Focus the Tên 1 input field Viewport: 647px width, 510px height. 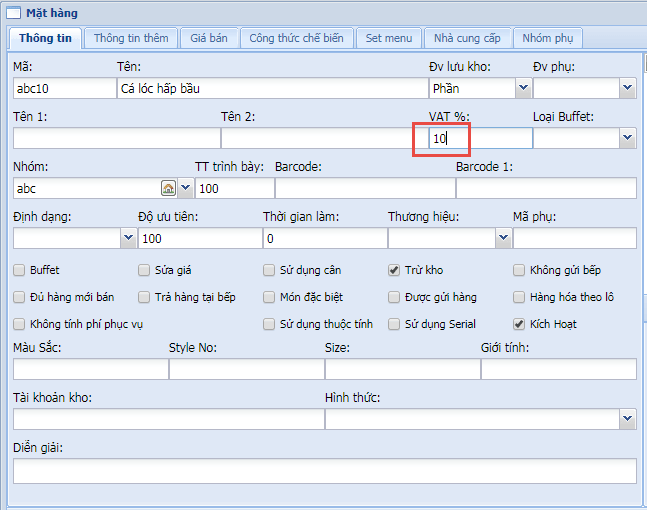pos(117,138)
